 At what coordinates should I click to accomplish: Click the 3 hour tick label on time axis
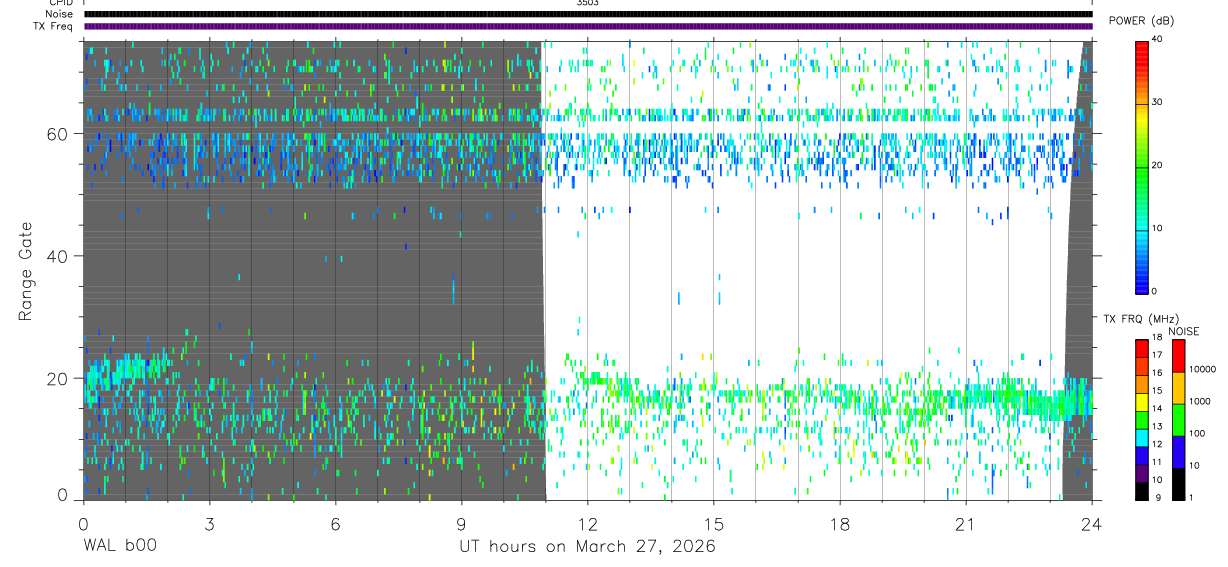tap(208, 524)
